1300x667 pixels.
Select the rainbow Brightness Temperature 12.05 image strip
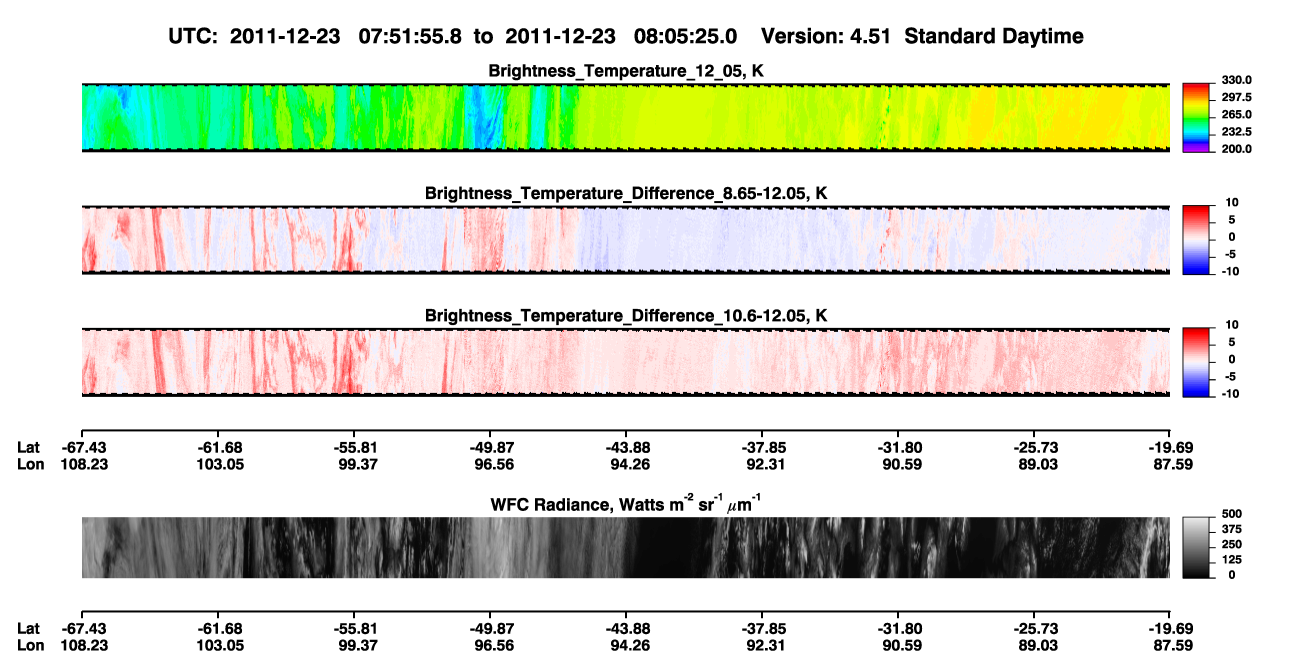(x=626, y=118)
